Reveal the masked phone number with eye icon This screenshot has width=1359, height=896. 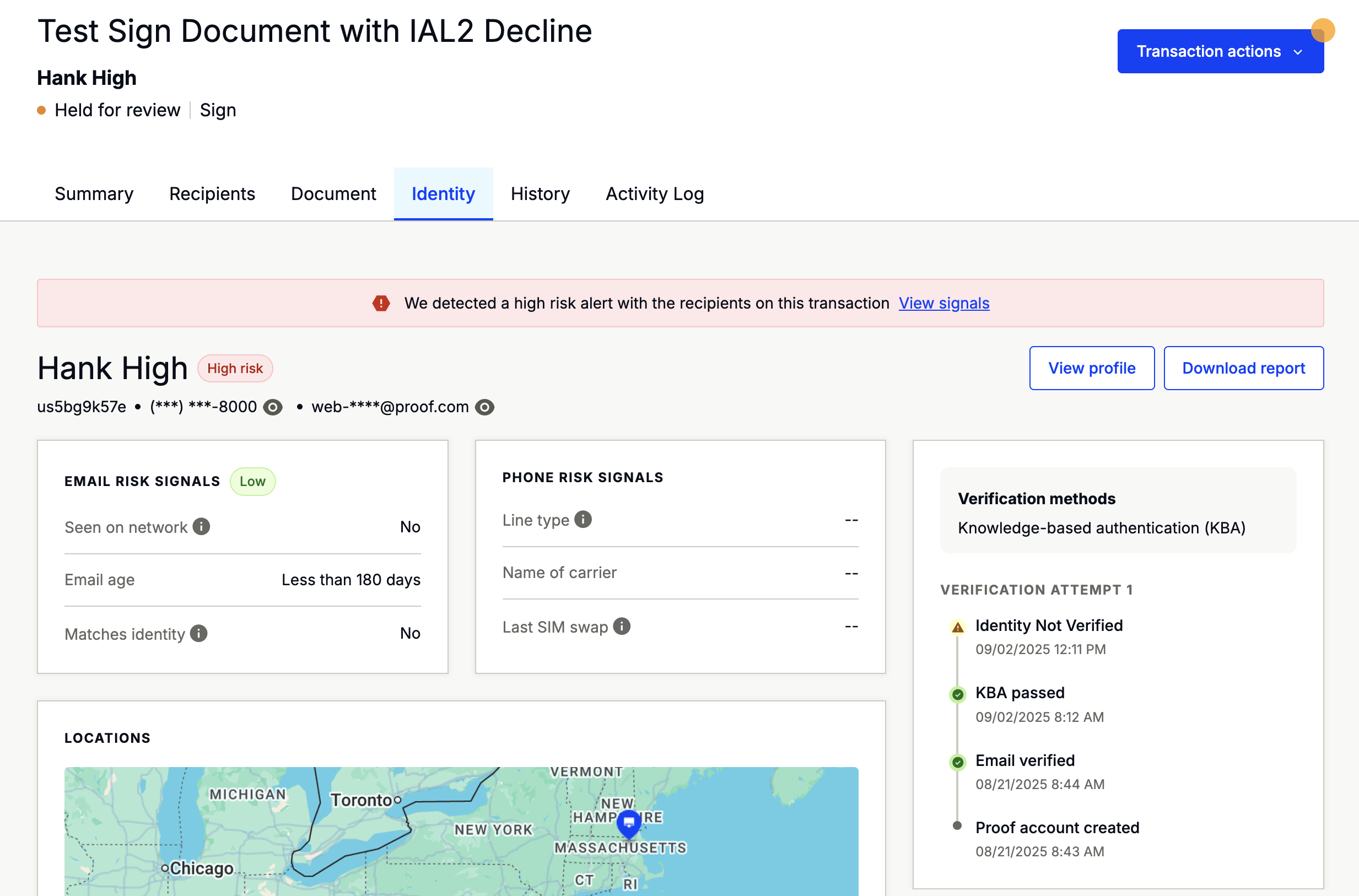click(x=273, y=407)
